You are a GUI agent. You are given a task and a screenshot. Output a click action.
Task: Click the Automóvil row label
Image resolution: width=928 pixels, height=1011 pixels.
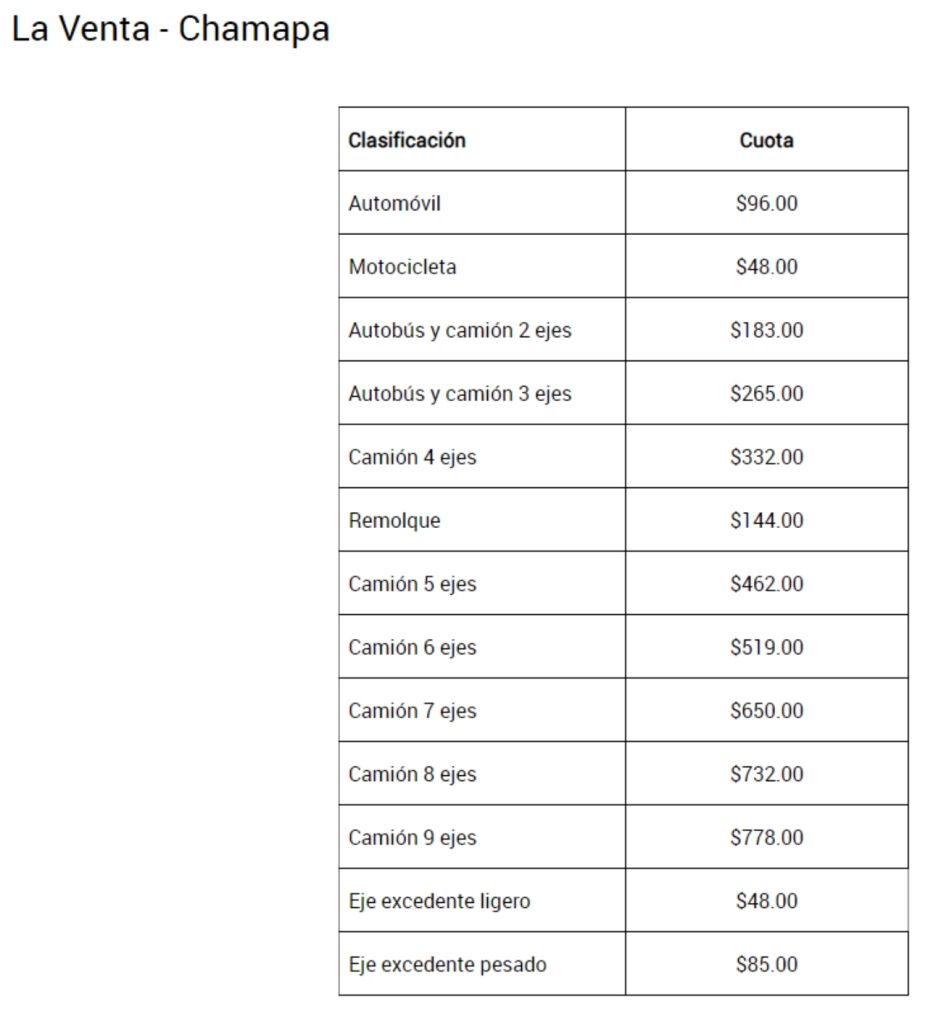pos(394,203)
